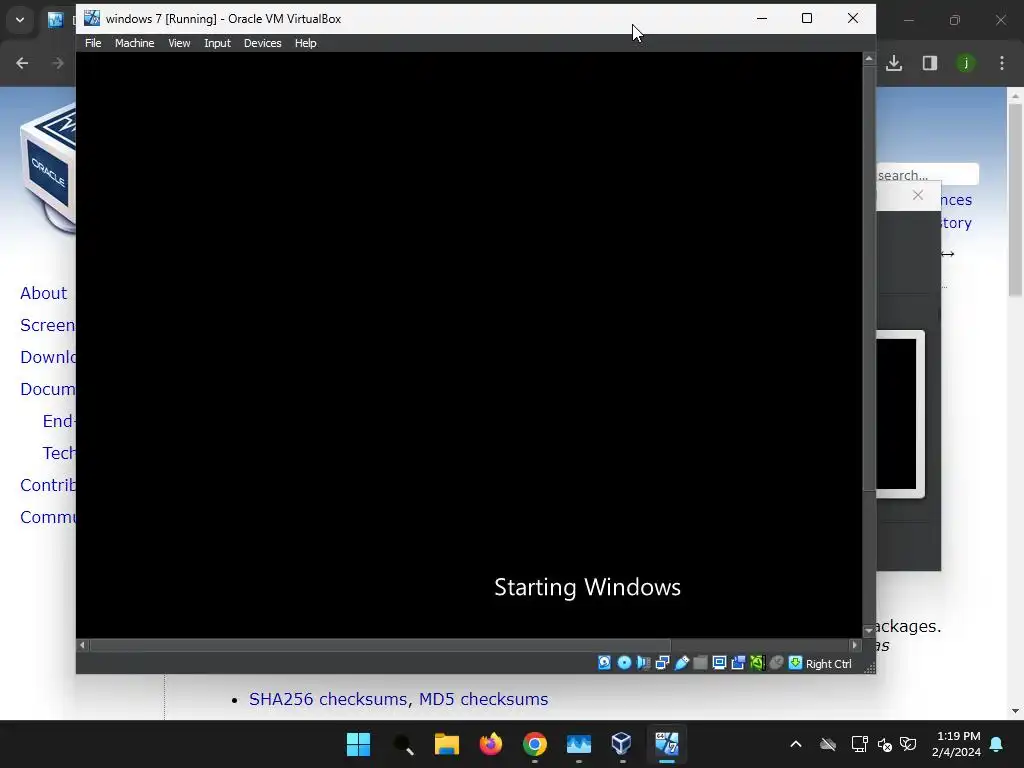Click the green CPU virtualization indicator icon
The height and width of the screenshot is (768, 1024).
[757, 663]
